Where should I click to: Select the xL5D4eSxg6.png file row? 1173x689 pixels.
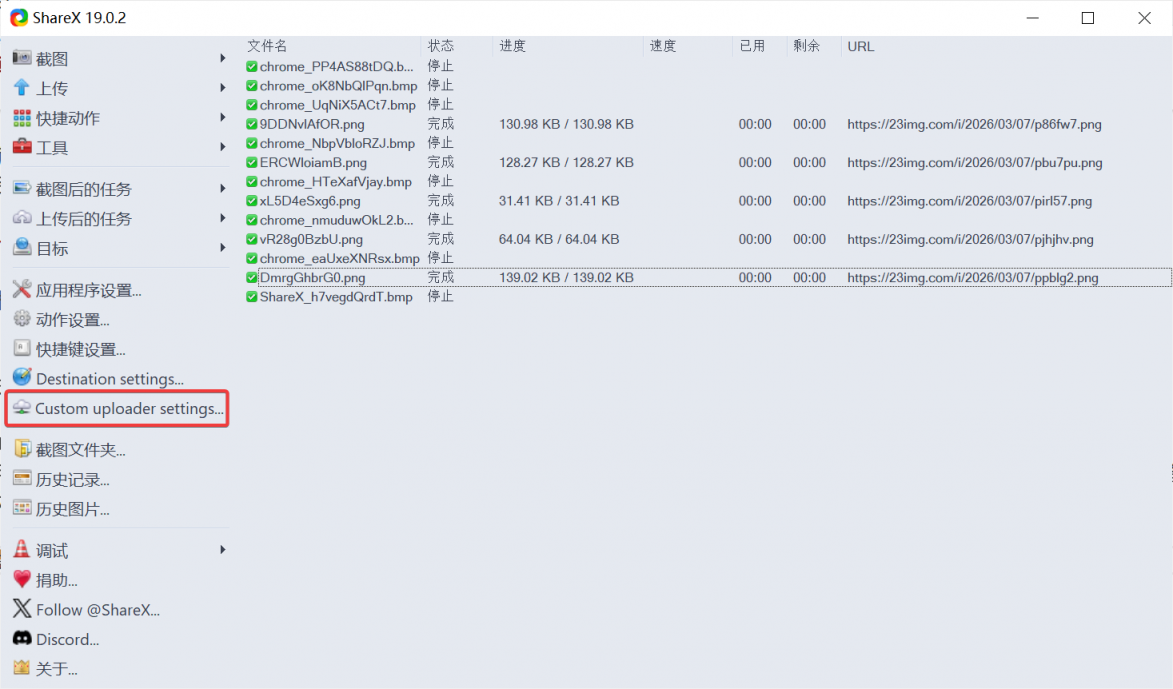pos(311,201)
